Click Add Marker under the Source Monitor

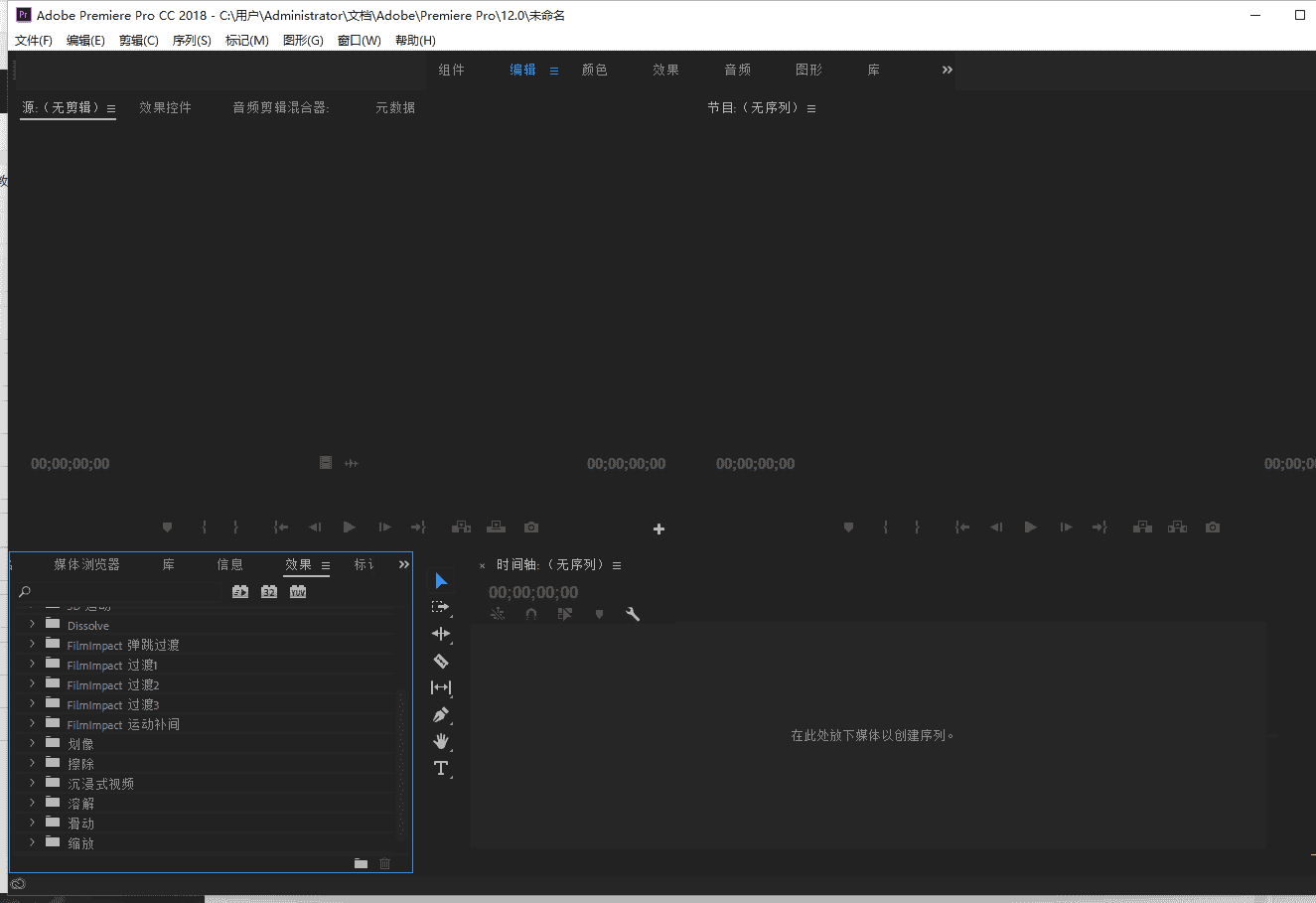(167, 527)
